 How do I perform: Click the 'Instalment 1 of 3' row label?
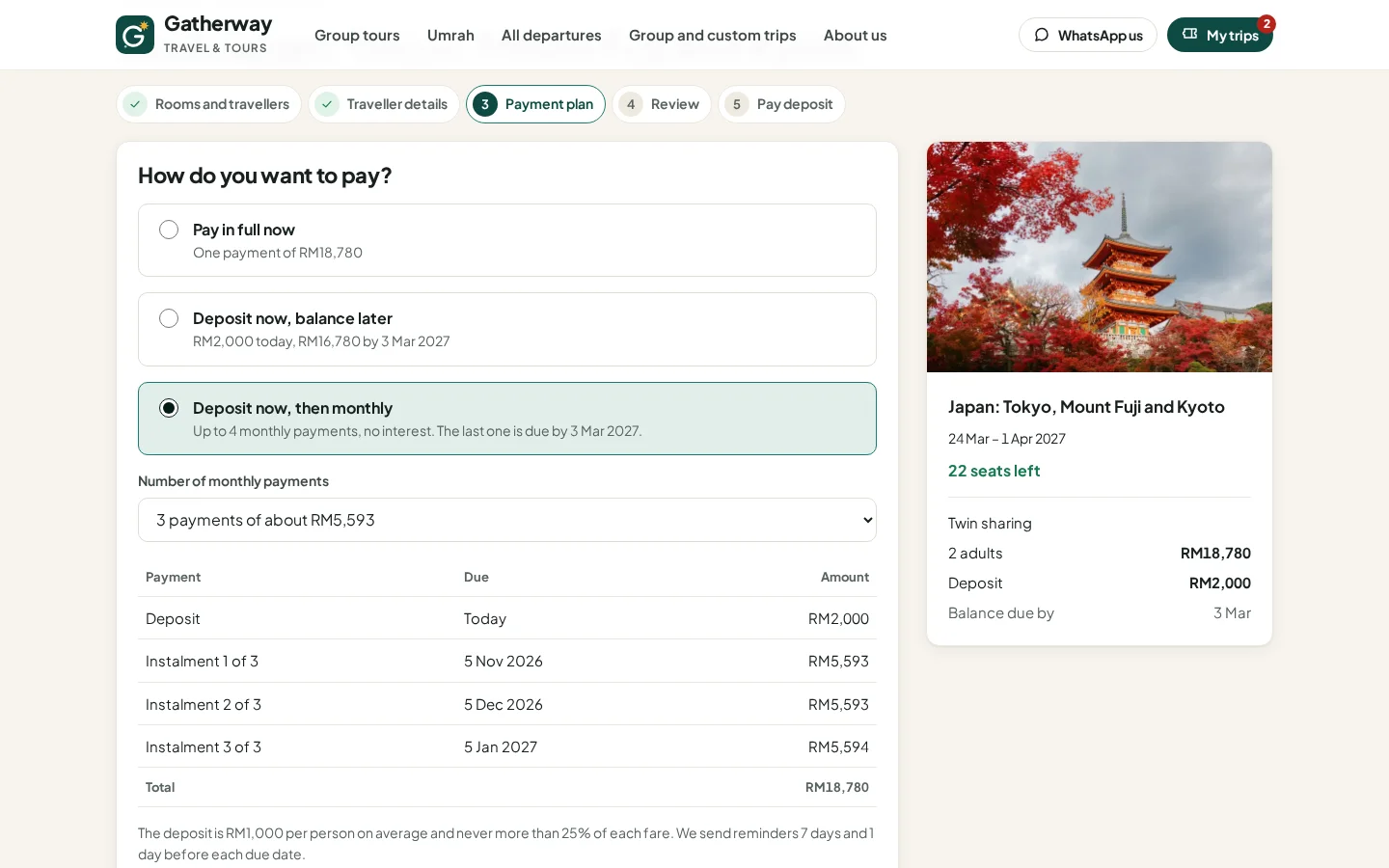pyautogui.click(x=202, y=662)
